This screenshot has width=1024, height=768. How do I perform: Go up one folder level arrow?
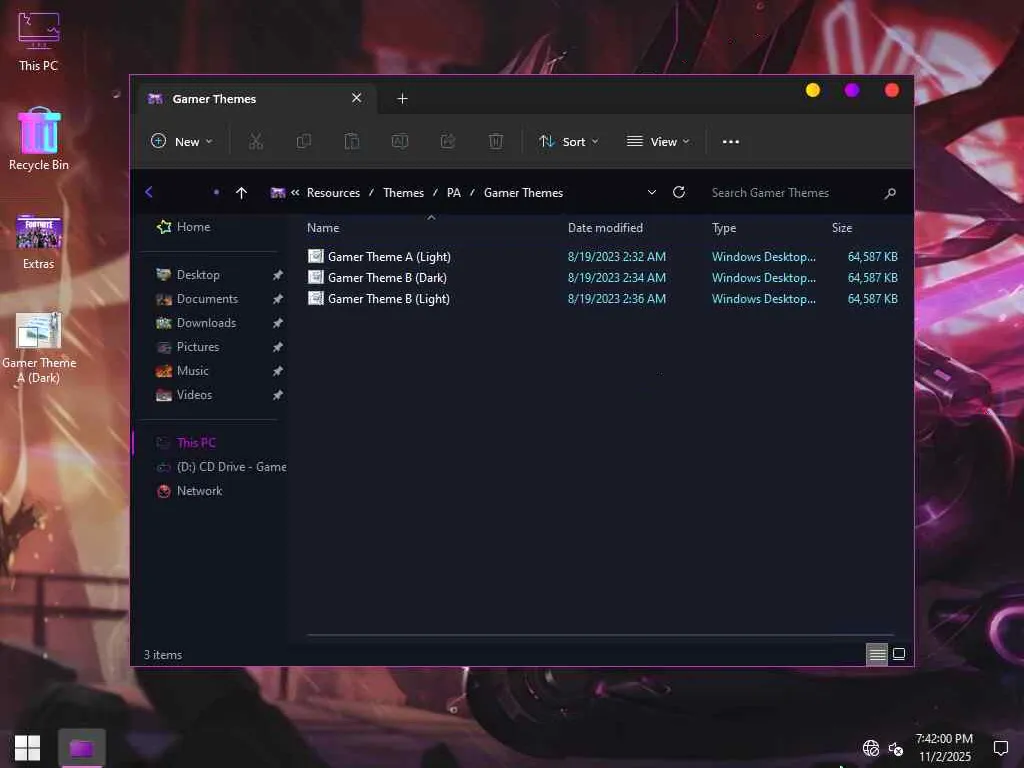coord(241,193)
